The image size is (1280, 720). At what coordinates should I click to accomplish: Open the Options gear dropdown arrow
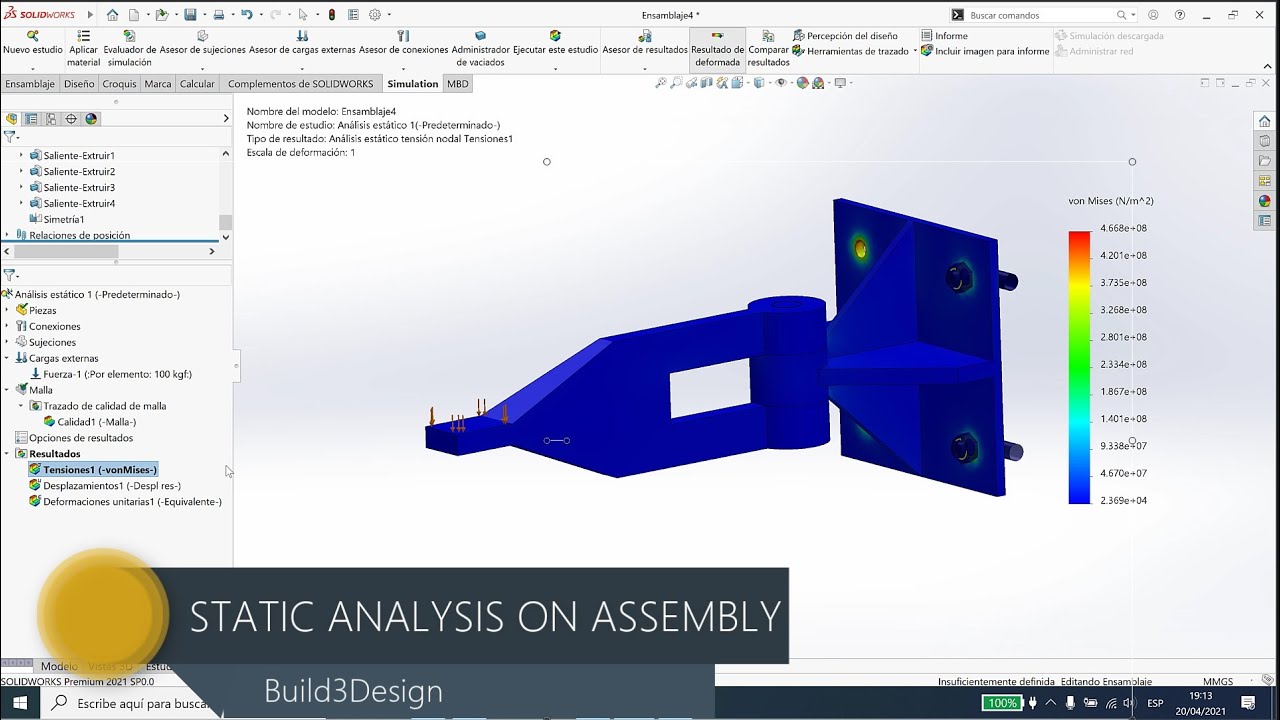[x=390, y=15]
